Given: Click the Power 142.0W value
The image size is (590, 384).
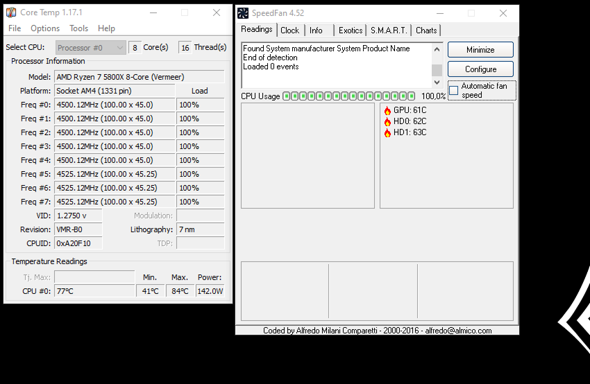Looking at the screenshot, I should pos(210,291).
